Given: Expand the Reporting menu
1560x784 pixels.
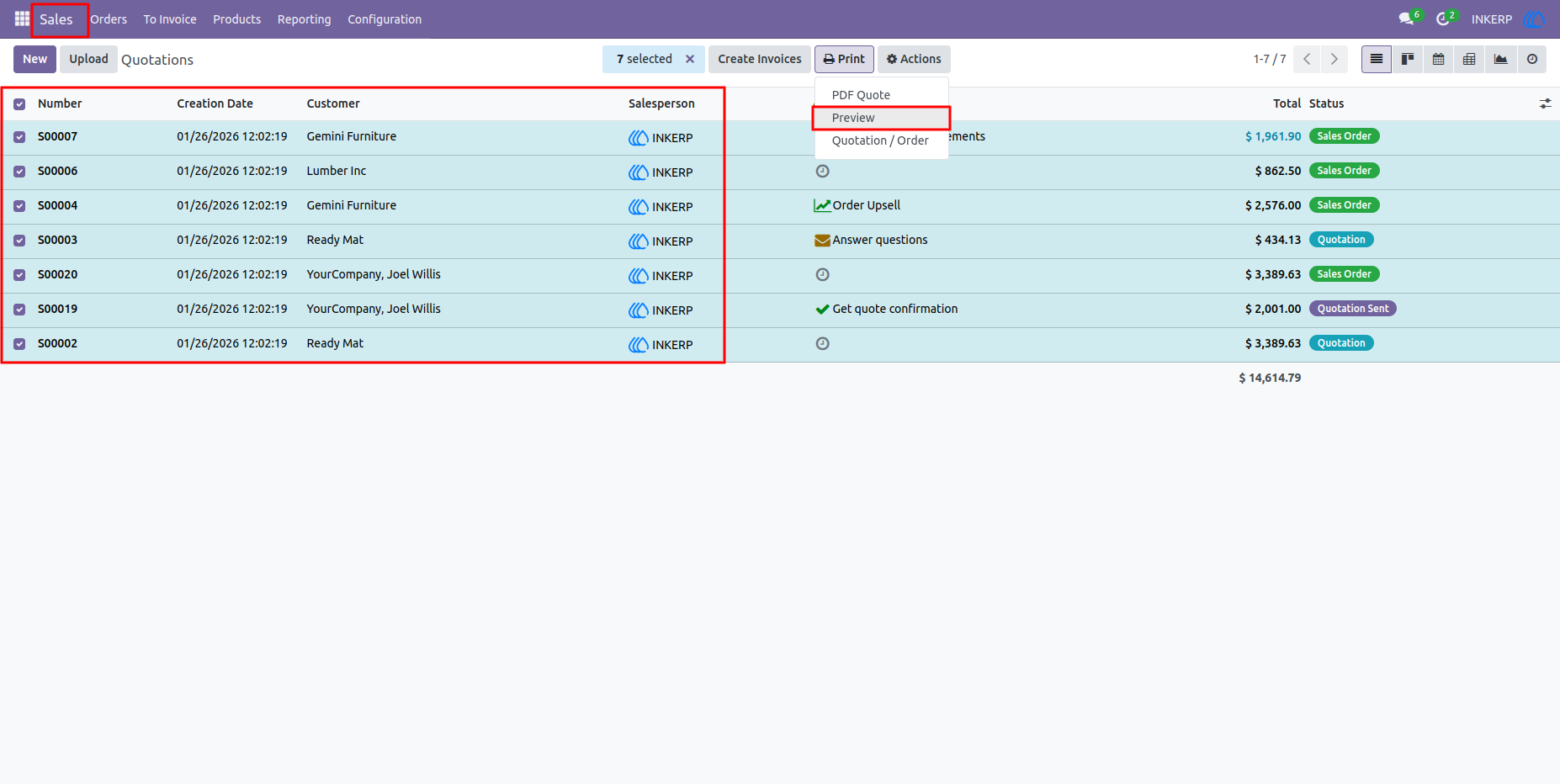Looking at the screenshot, I should click(x=304, y=19).
